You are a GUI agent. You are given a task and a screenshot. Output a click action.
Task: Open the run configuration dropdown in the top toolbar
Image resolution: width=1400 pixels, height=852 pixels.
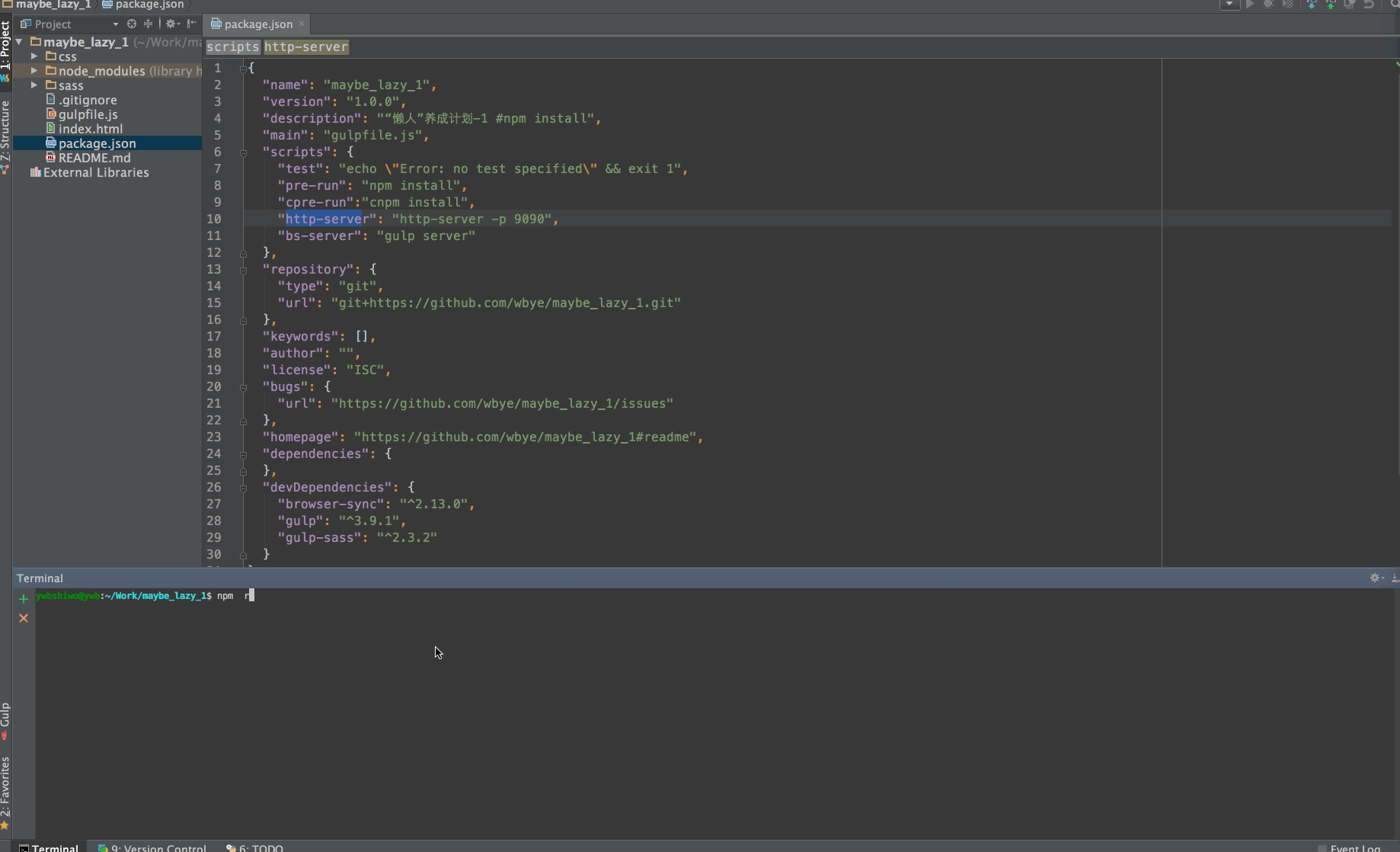(1229, 4)
